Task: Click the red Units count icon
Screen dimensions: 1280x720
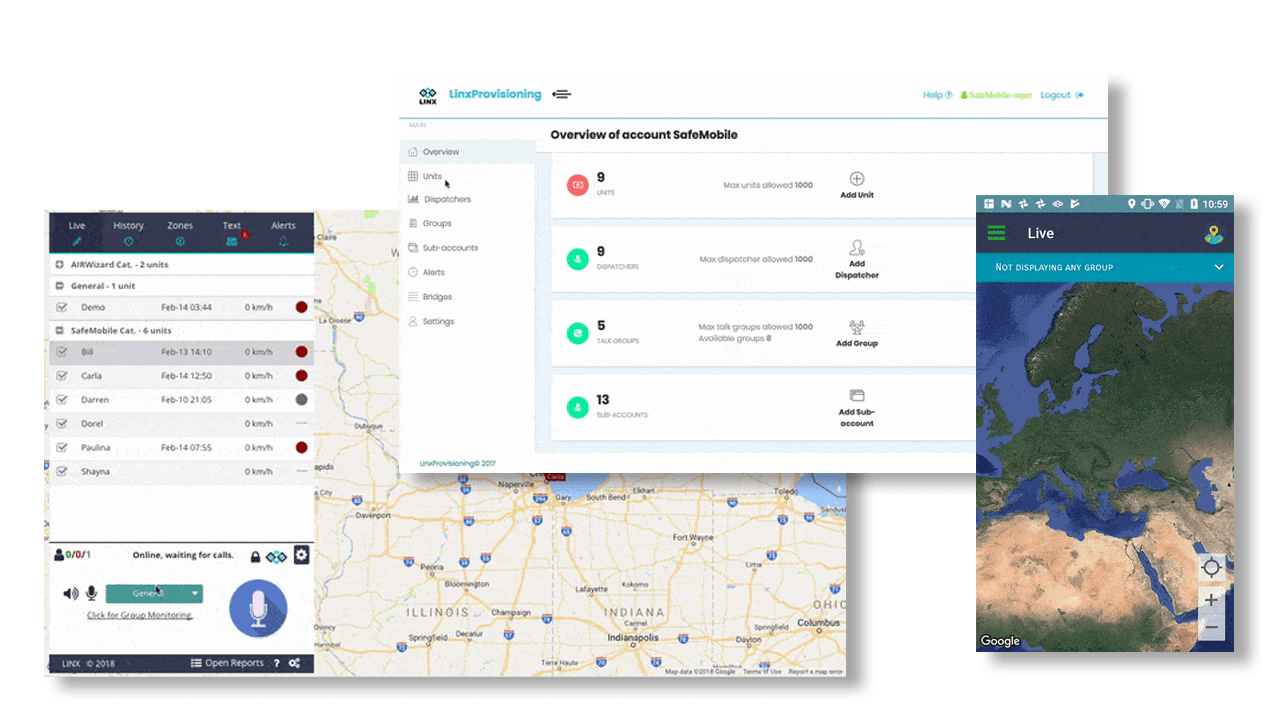Action: pos(578,185)
